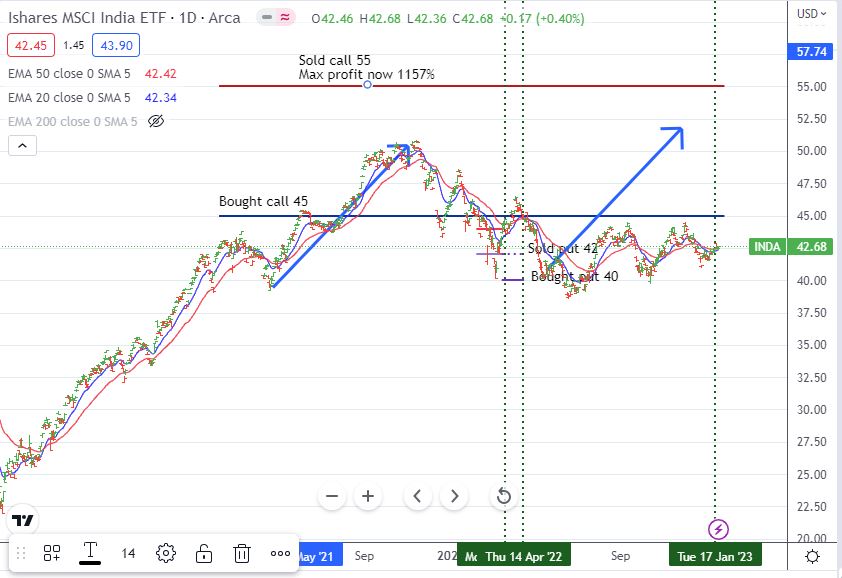Image resolution: width=842 pixels, height=578 pixels.
Task: Click the template grid icon in floating toolbar
Action: 52,553
